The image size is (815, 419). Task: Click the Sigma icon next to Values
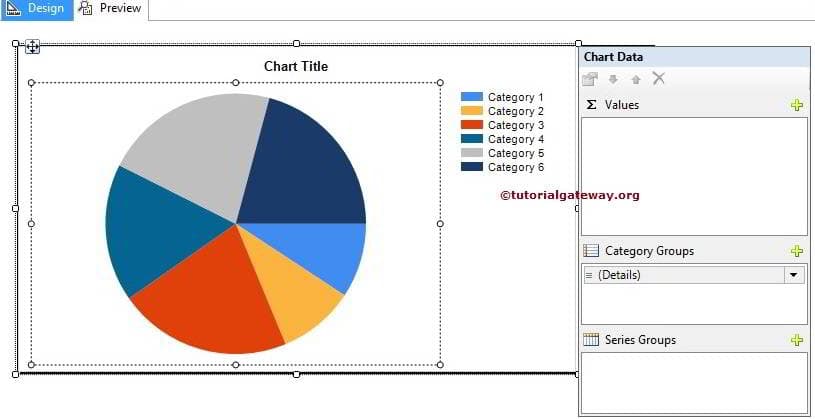pos(591,105)
